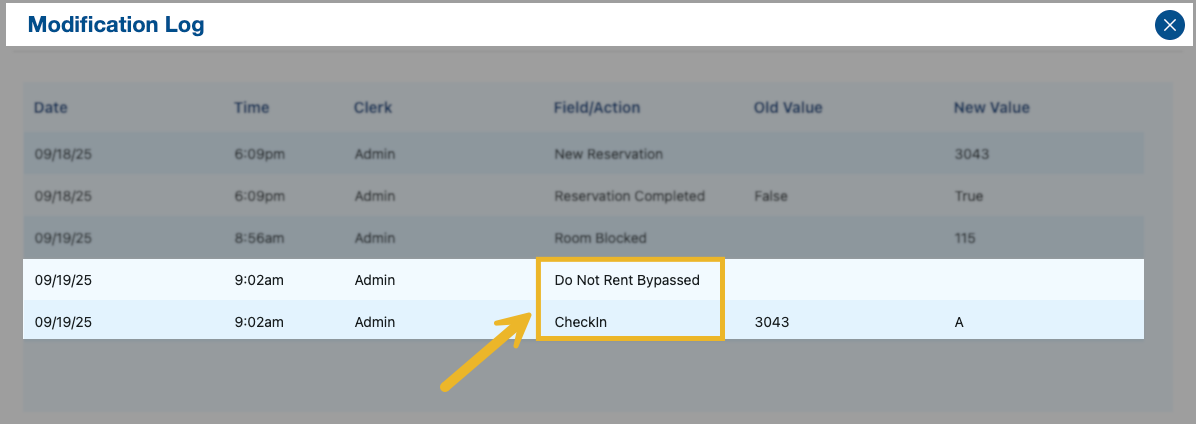Click the new value True cell

[969, 197]
